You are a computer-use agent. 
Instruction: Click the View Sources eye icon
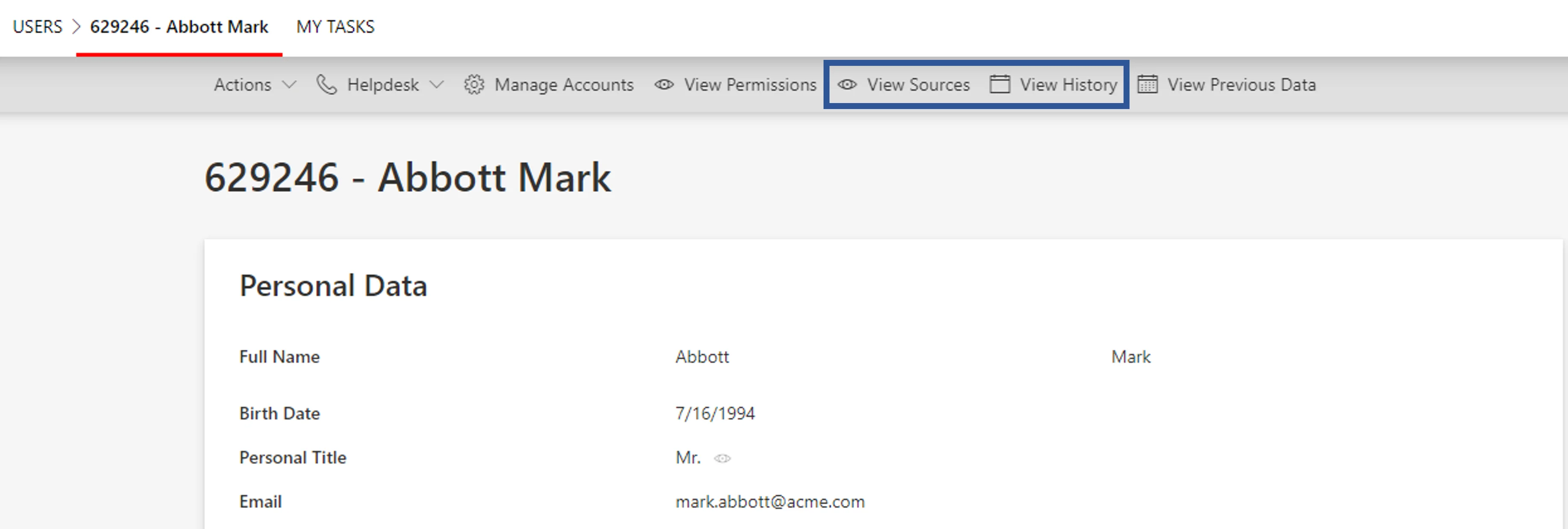847,85
